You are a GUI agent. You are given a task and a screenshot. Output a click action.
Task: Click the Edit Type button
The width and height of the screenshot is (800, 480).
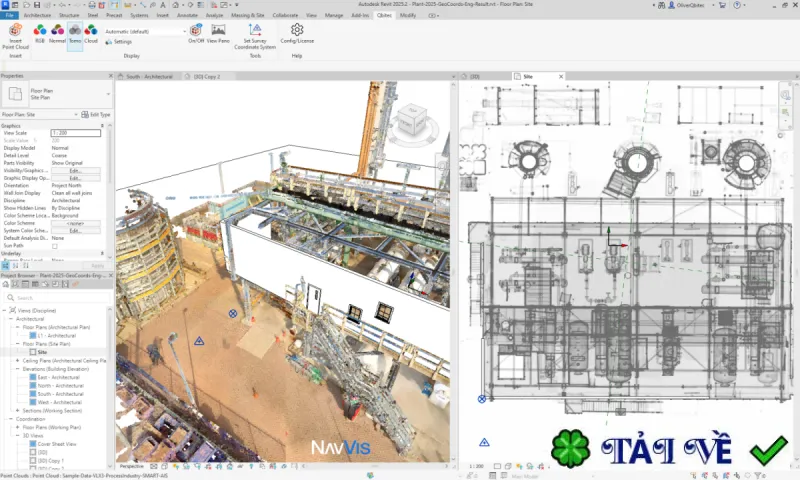coord(96,115)
